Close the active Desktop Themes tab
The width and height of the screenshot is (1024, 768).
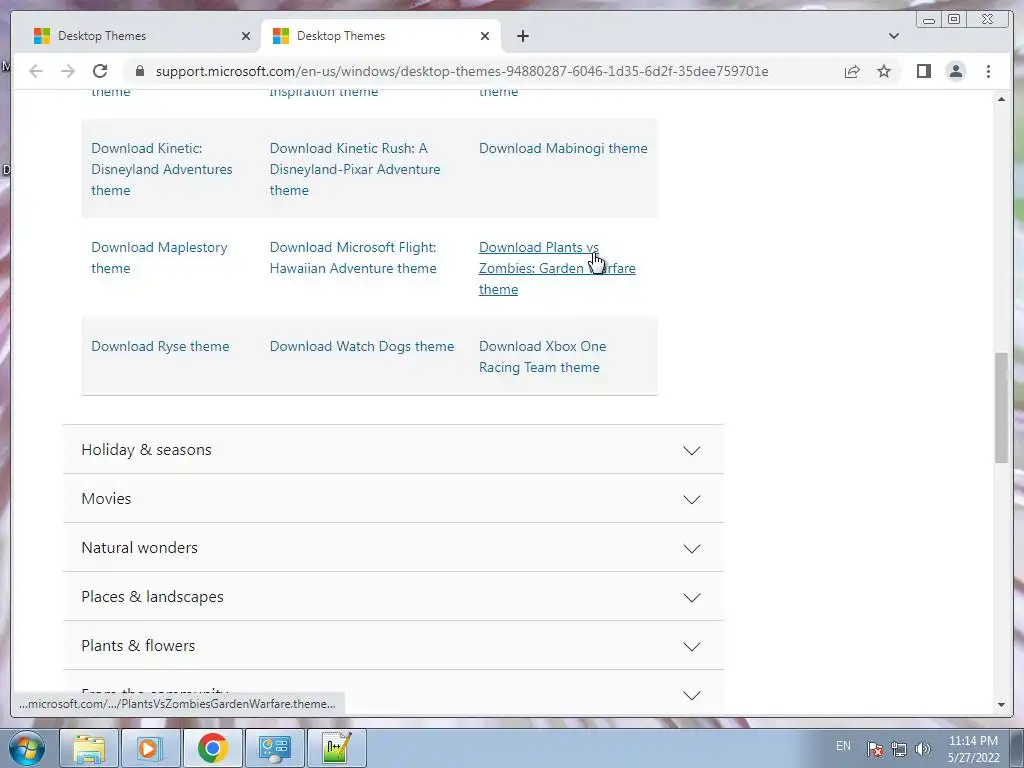(485, 36)
